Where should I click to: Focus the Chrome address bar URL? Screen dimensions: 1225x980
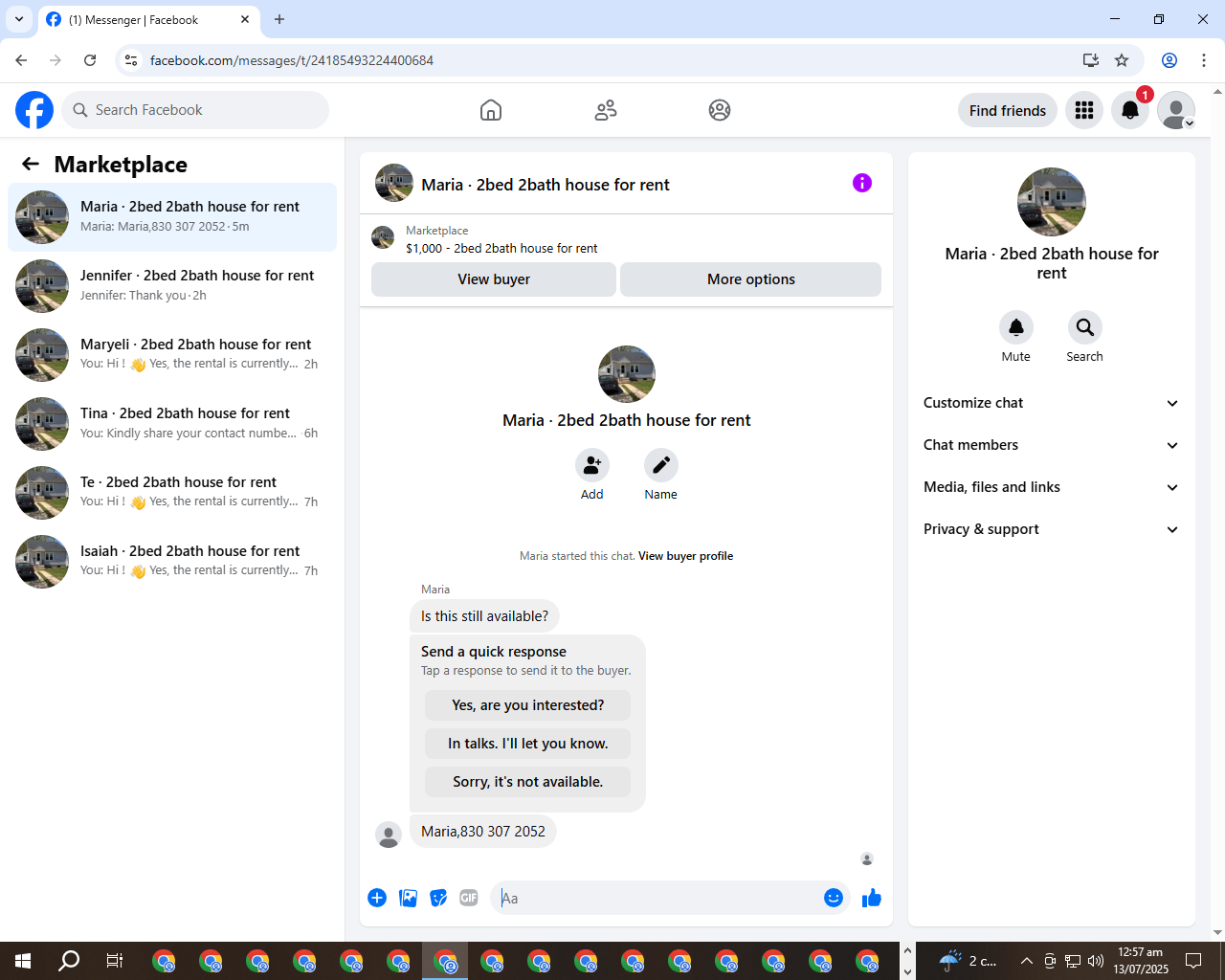coord(292,60)
